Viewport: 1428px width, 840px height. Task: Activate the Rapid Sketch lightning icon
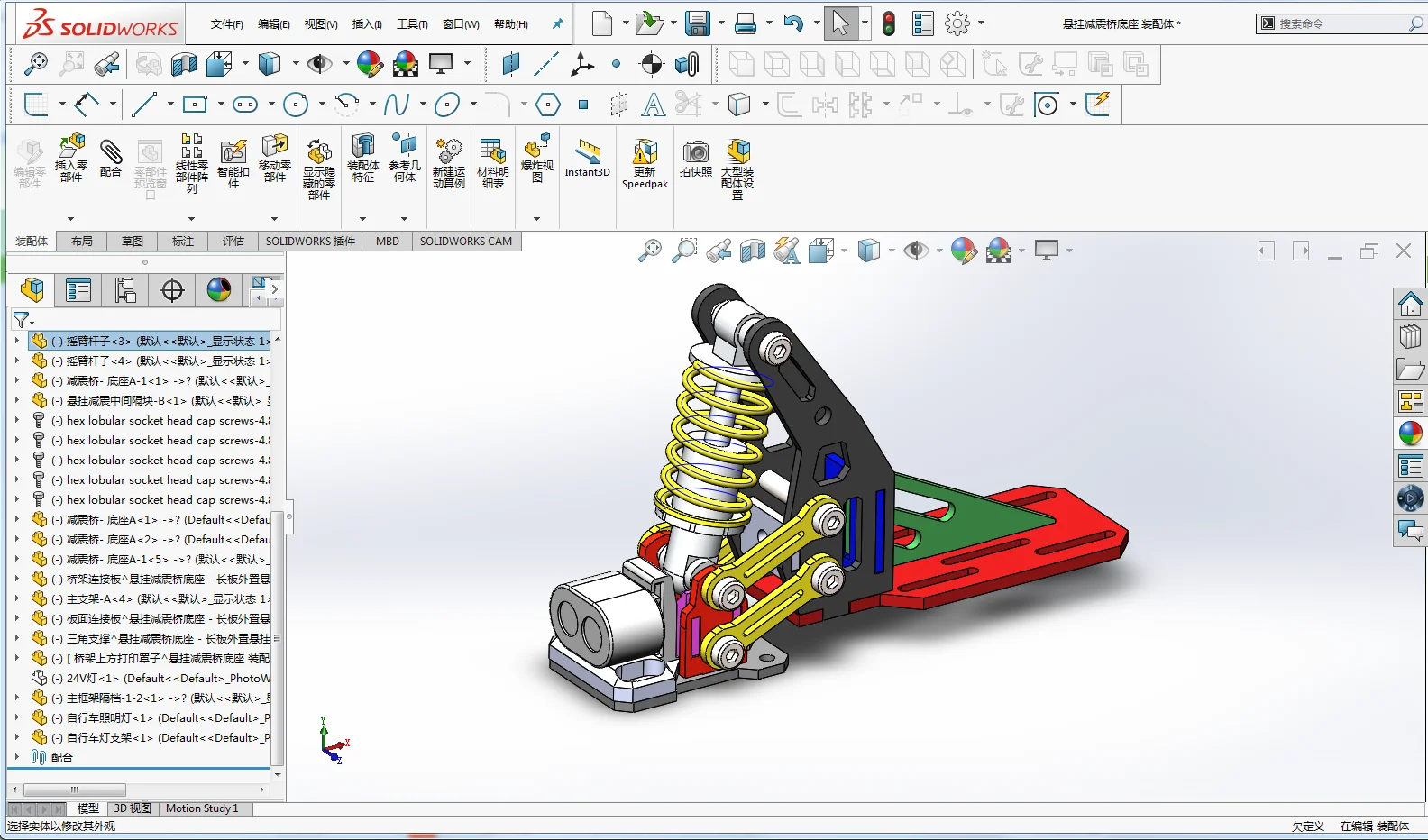coord(1099,105)
